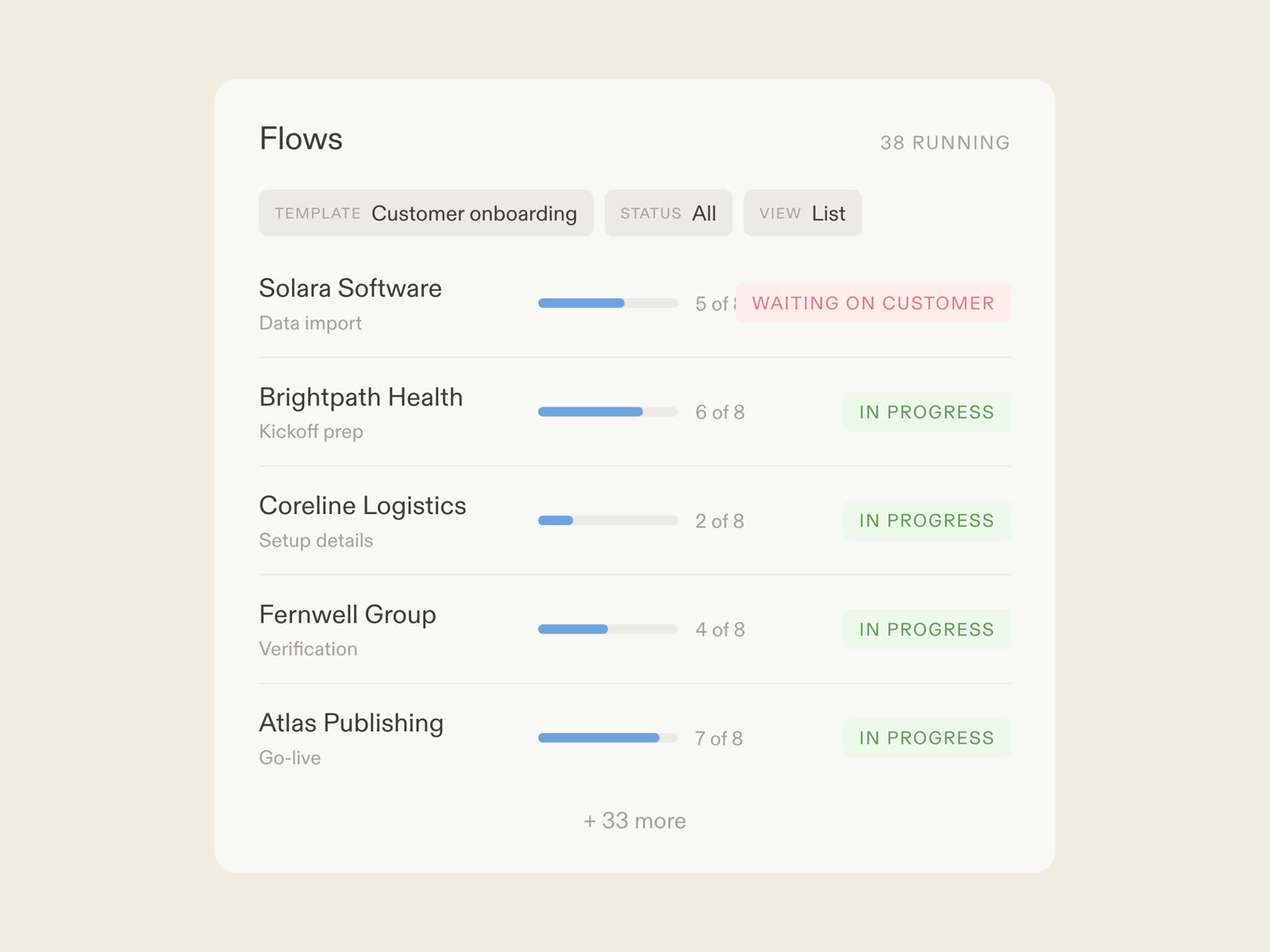Open the Atlas Publishing flow
The image size is (1270, 952).
(x=635, y=738)
